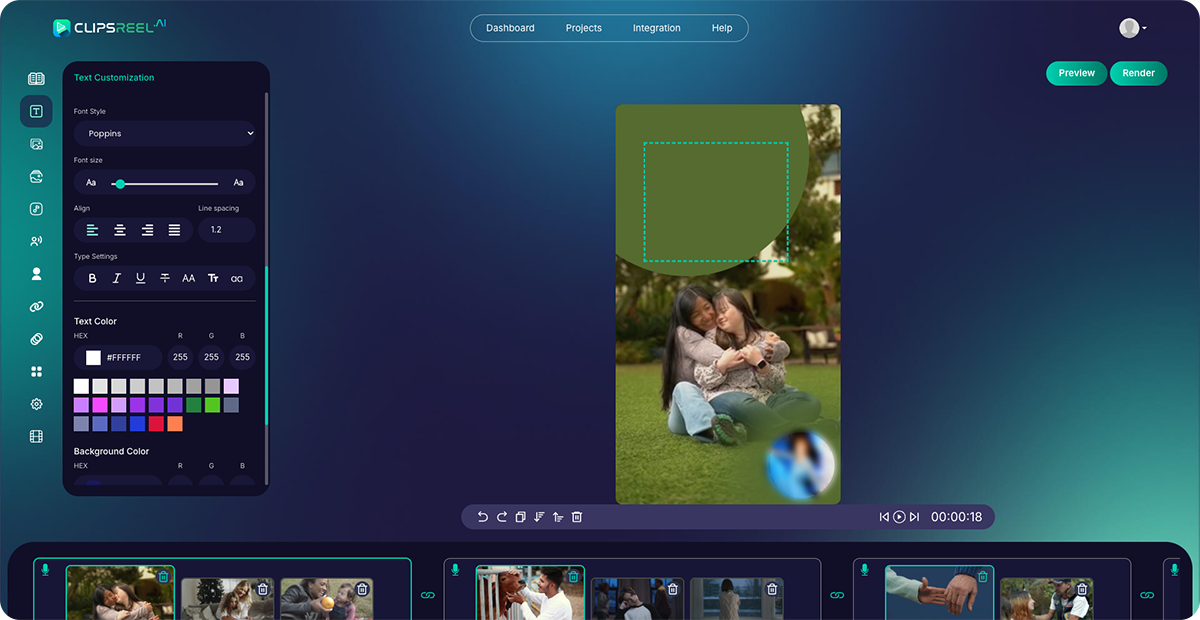Go to the Integration menu tab

(656, 28)
